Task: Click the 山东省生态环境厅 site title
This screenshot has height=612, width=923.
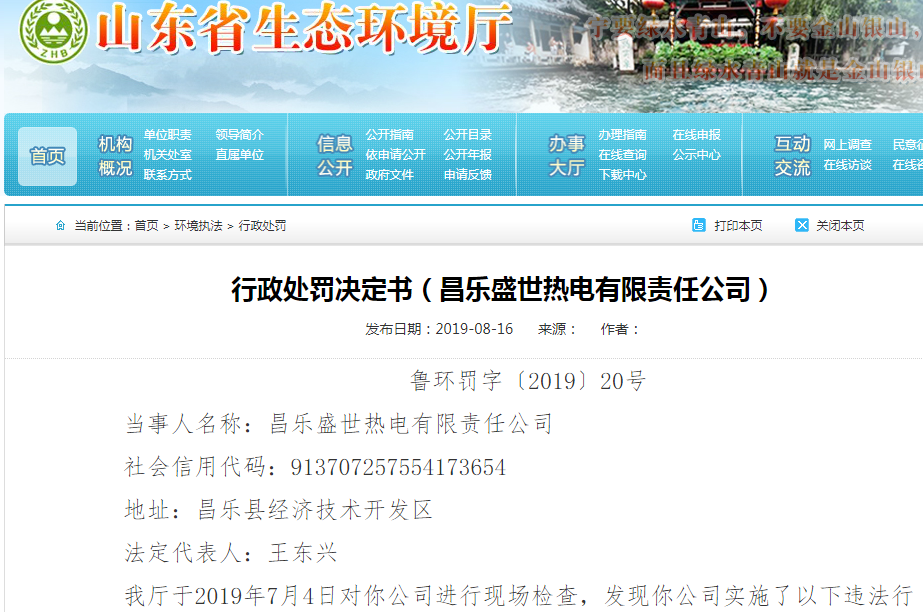Action: (x=304, y=29)
